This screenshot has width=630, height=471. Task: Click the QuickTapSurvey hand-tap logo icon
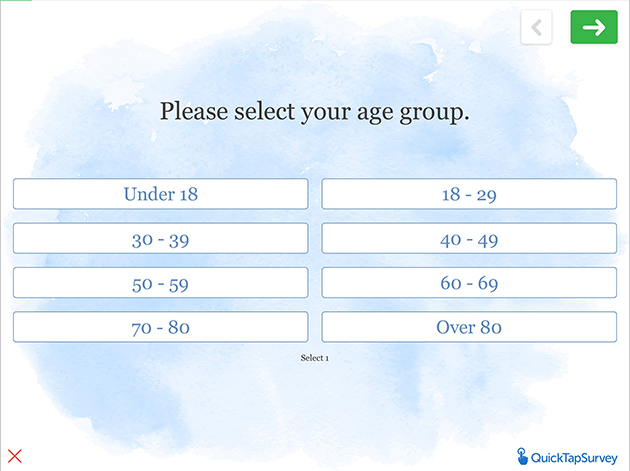pyautogui.click(x=522, y=456)
